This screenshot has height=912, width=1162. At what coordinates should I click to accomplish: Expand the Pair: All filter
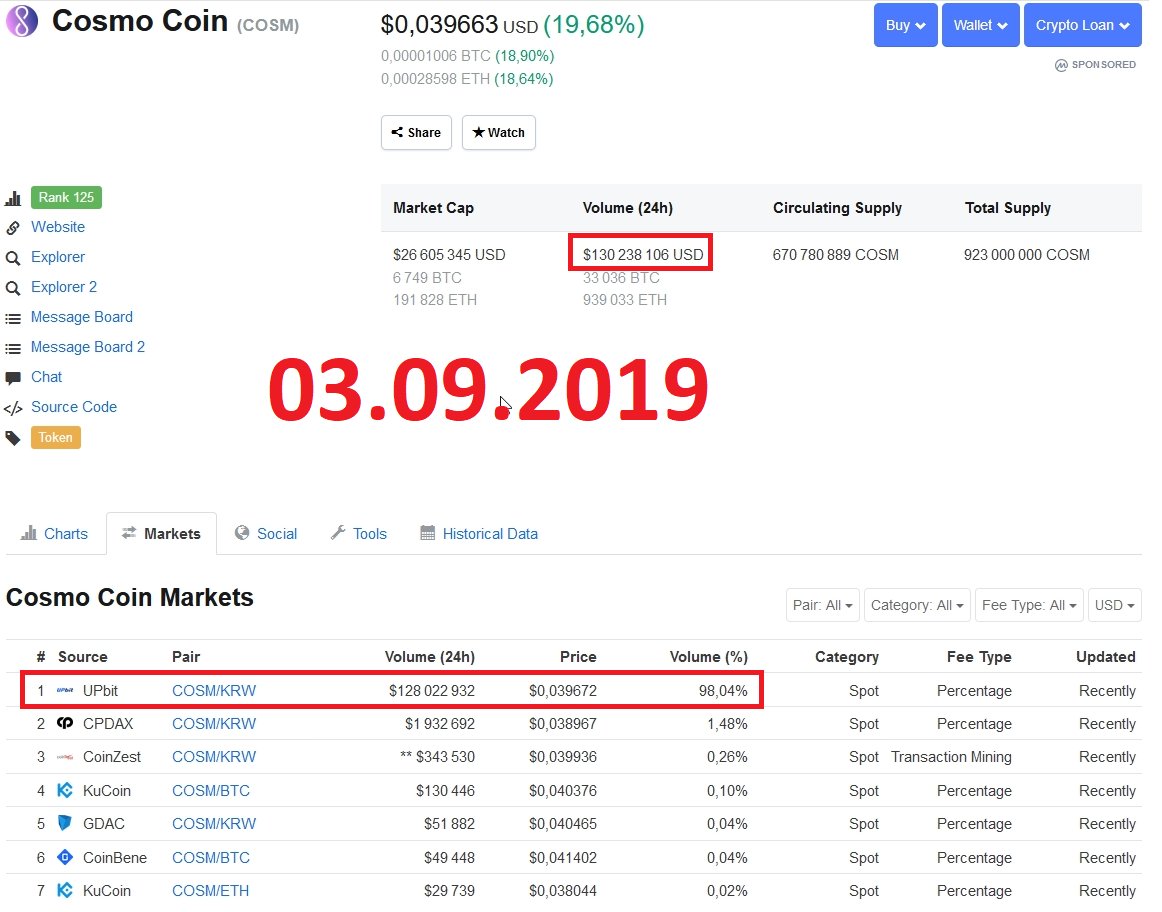pos(823,605)
